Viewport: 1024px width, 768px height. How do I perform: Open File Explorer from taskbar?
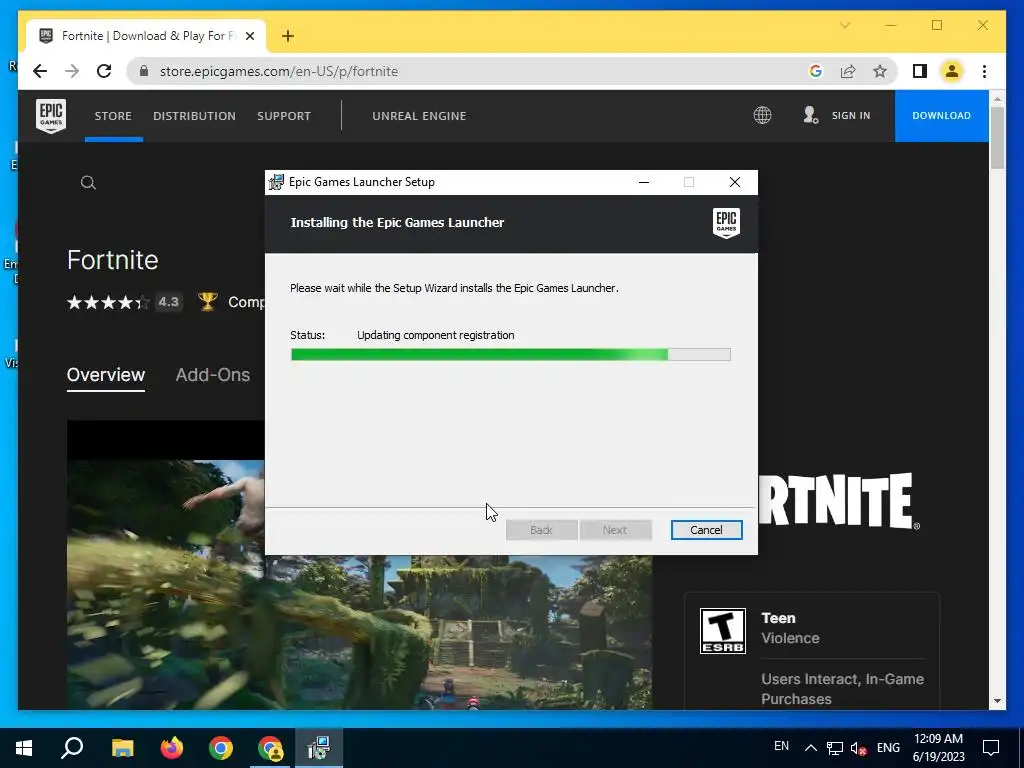pyautogui.click(x=122, y=748)
